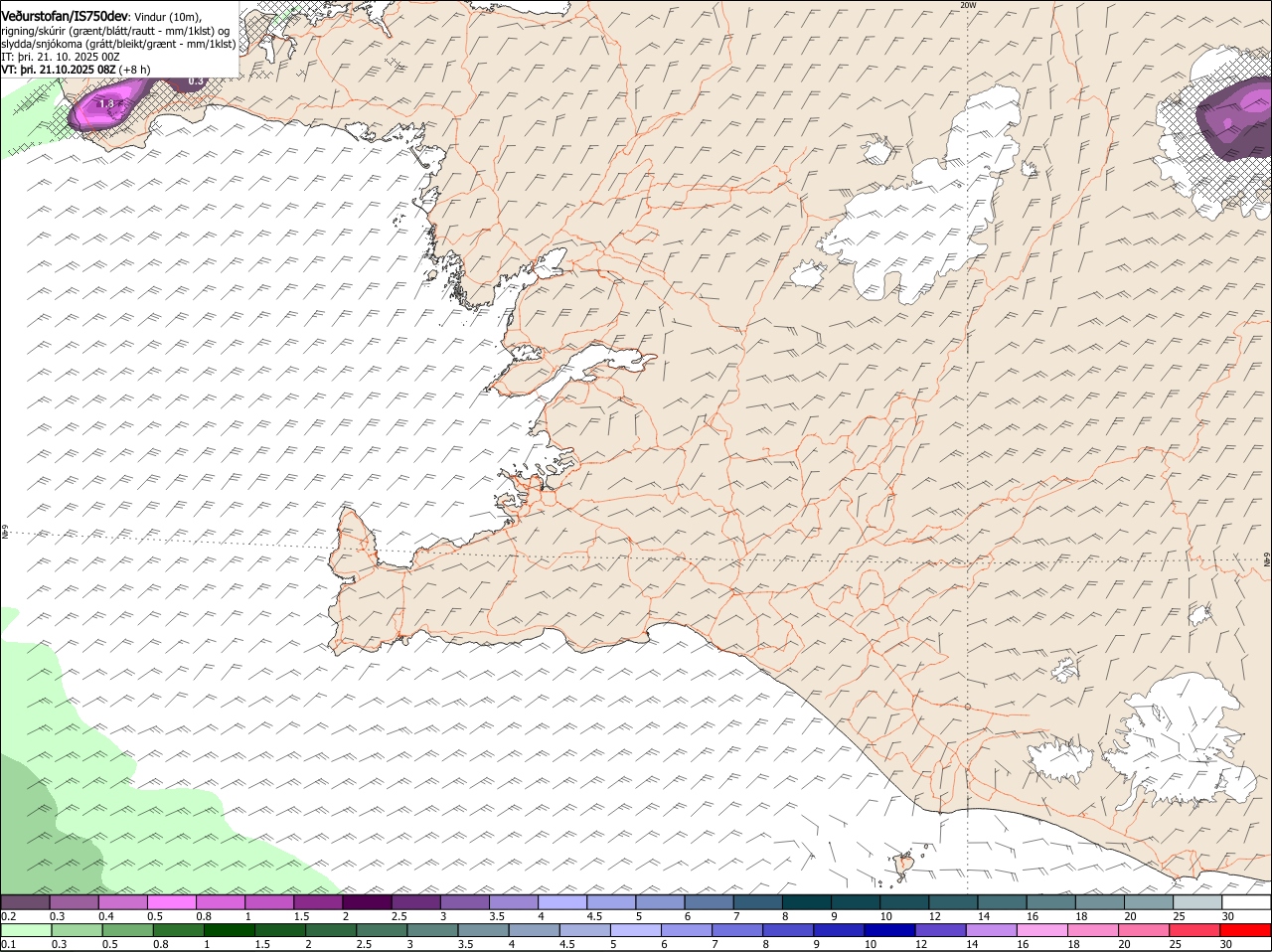Select bottom legend blue swatch at 8

[788, 930]
